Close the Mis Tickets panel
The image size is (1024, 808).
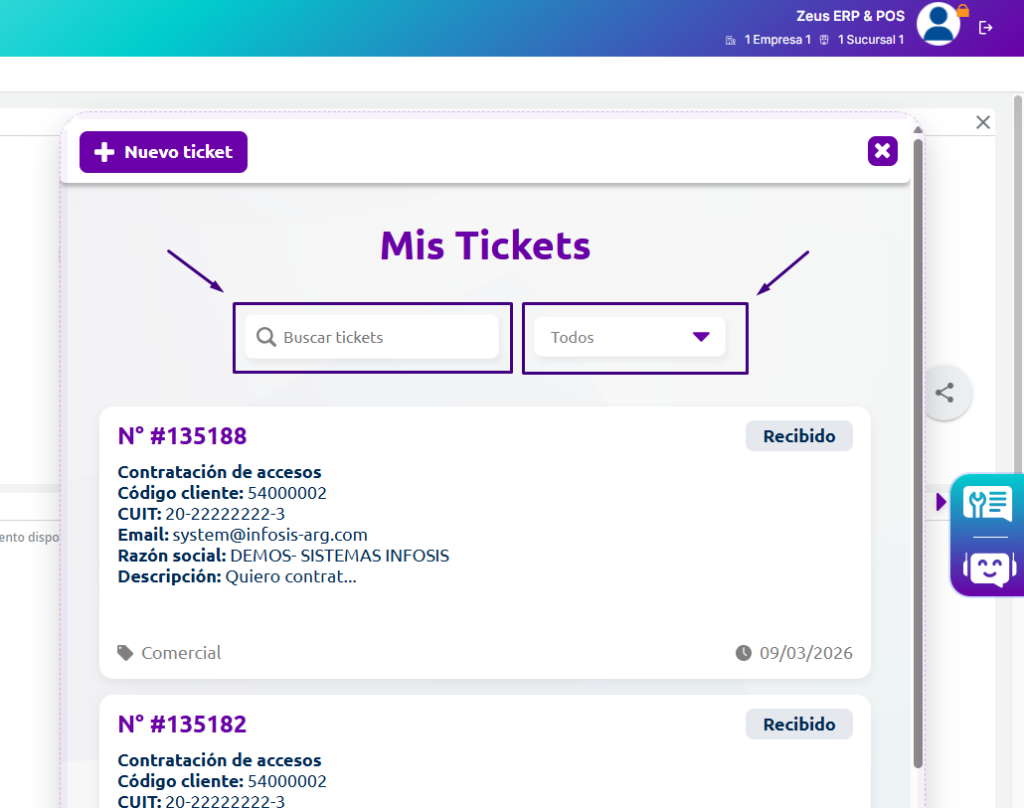pos(882,151)
